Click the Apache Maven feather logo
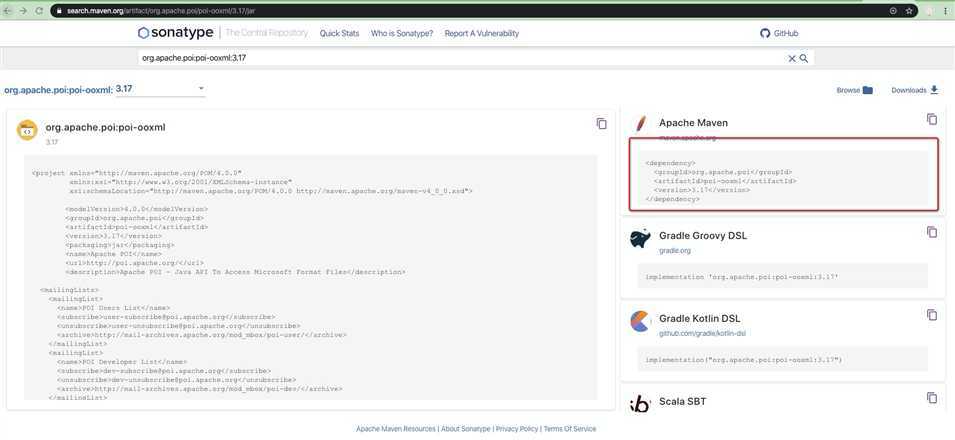Viewport: 955px width, 440px height. click(640, 124)
